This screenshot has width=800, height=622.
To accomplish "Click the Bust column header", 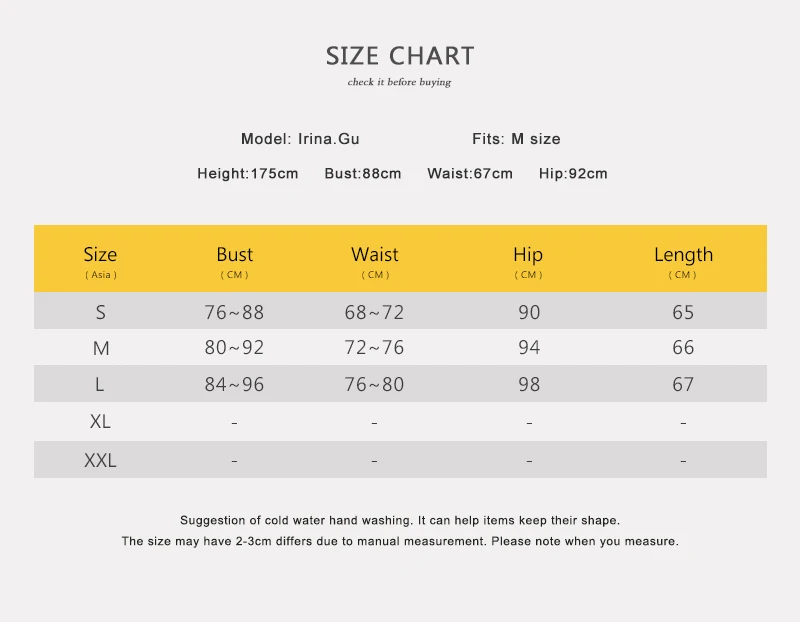I will point(235,262).
